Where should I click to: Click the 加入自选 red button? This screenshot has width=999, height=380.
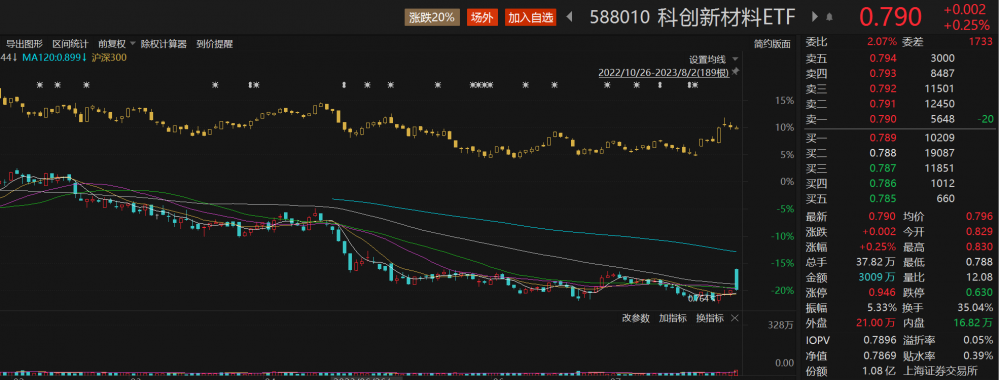[x=531, y=18]
